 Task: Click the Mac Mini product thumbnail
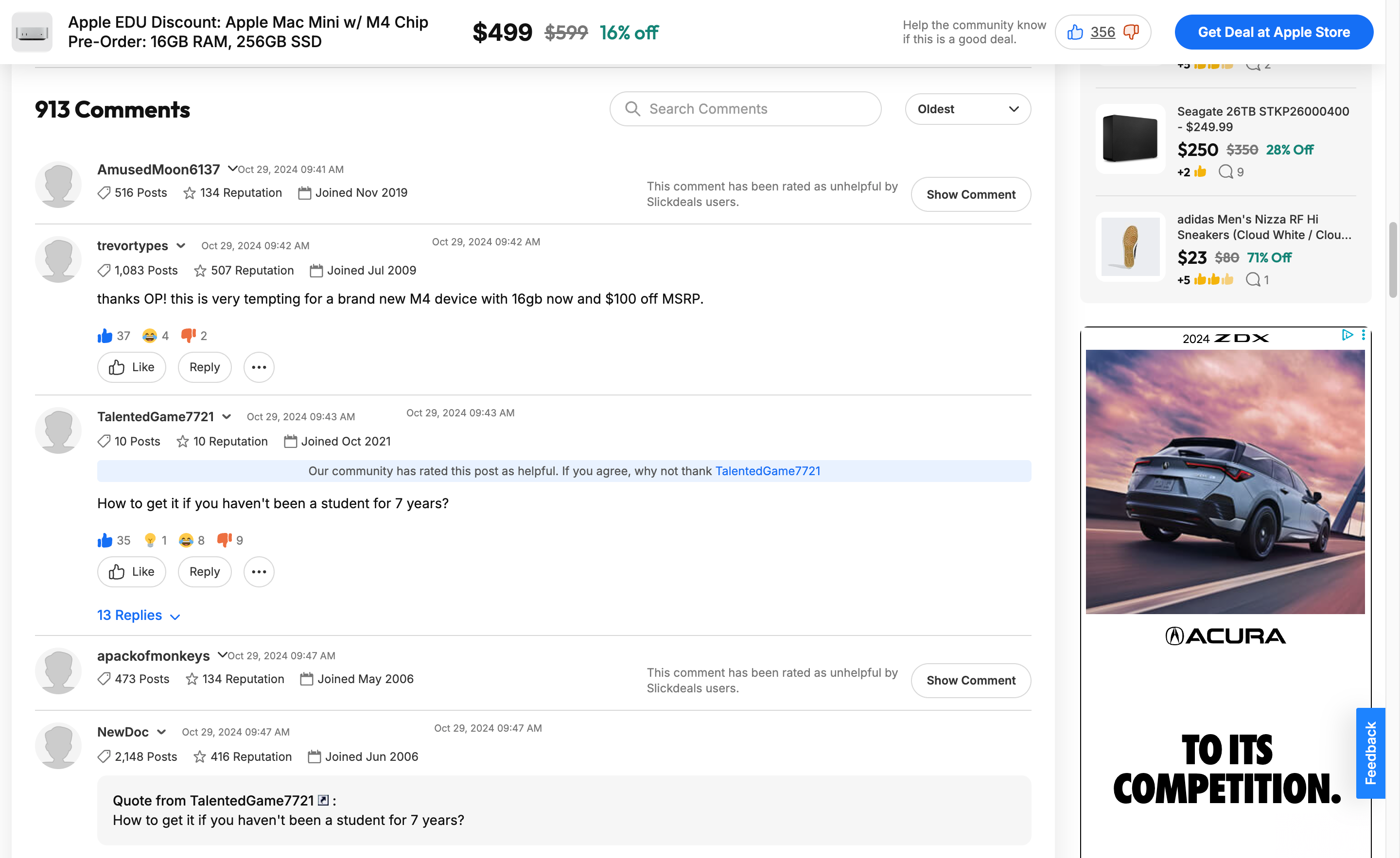(32, 33)
